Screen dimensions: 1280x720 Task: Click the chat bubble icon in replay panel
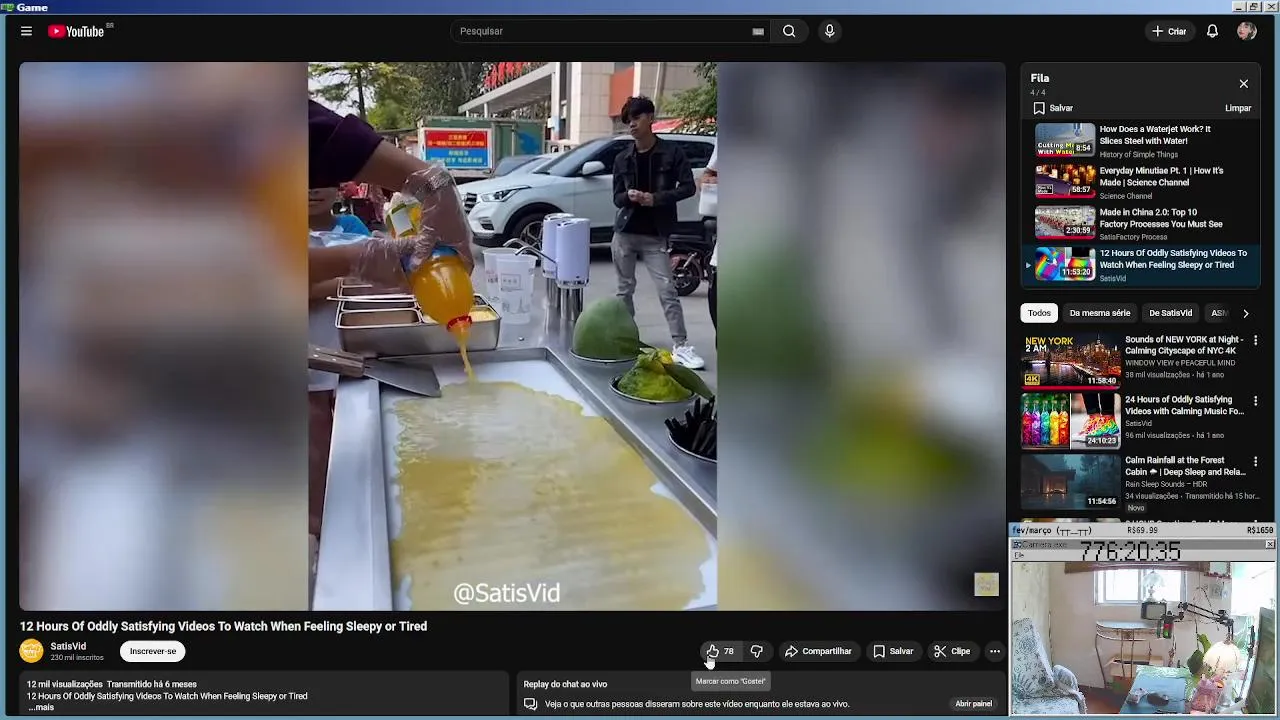(530, 704)
